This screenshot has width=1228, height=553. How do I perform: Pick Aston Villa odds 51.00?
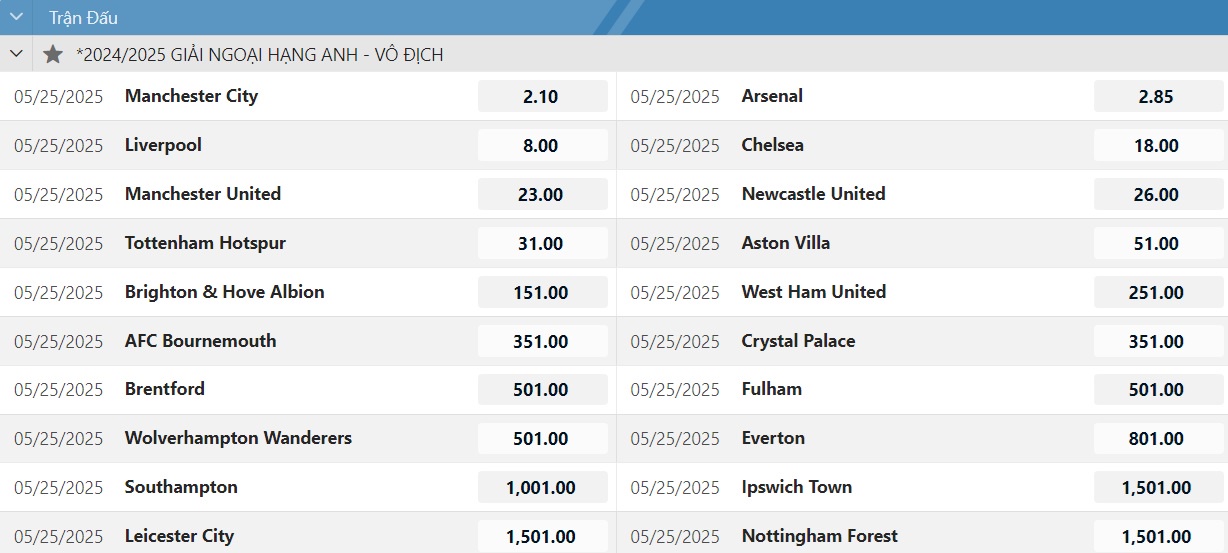coord(1158,244)
